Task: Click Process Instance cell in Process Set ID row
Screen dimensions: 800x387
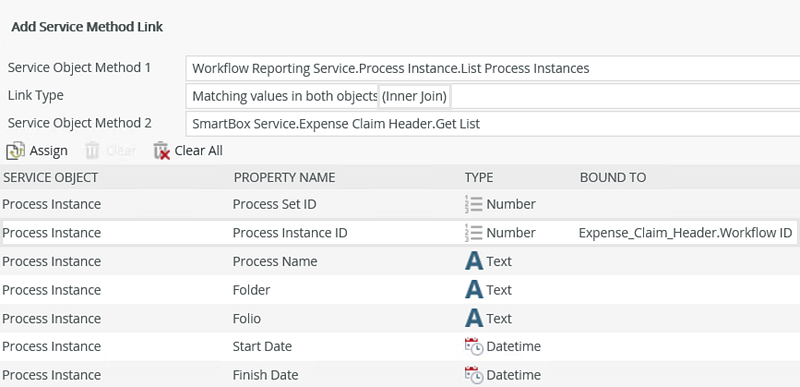Action: [52, 204]
